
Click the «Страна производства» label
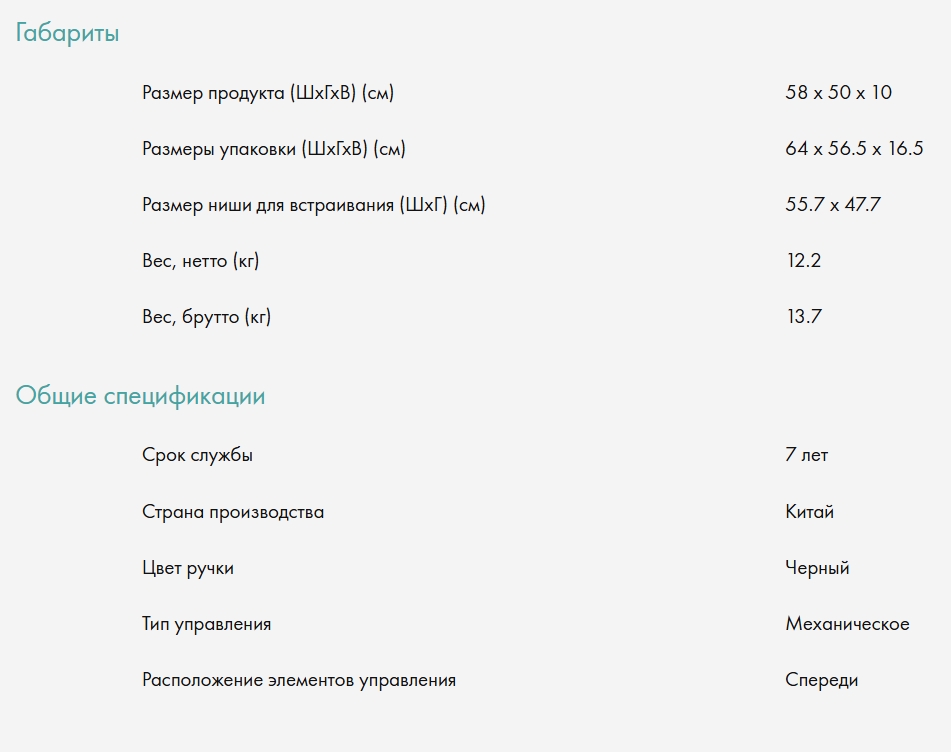(233, 512)
